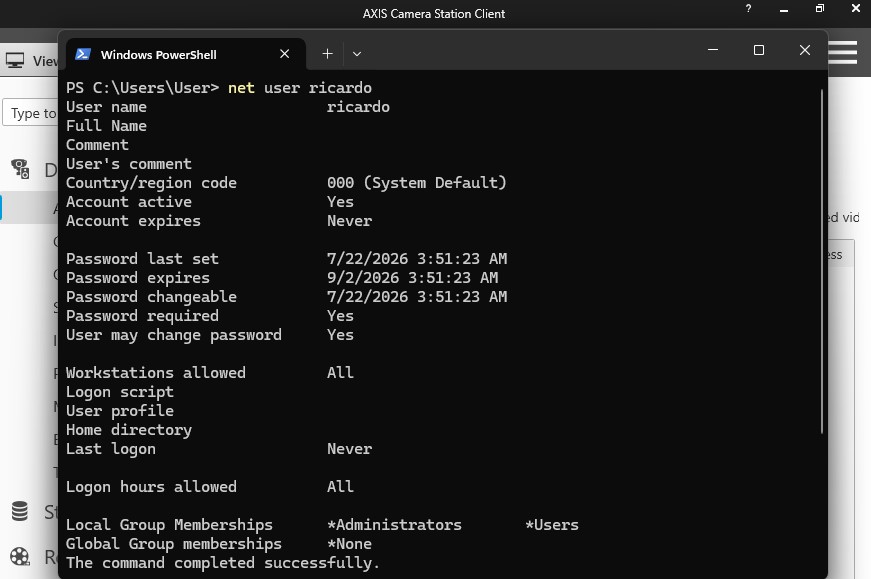The image size is (871, 579).
Task: Select the Windows PowerShell tab
Action: (x=186, y=54)
